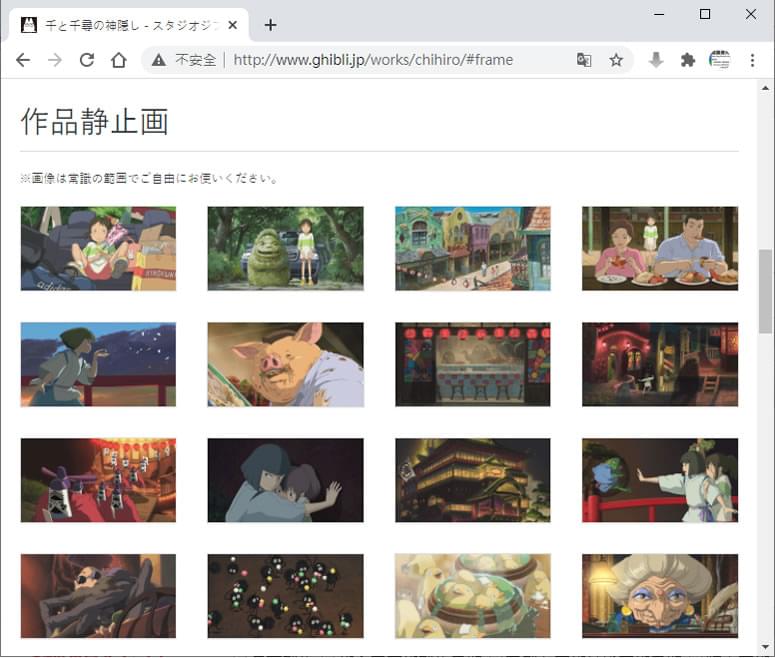
Task: Open still of Kamaji boiler man
Action: click(98, 596)
